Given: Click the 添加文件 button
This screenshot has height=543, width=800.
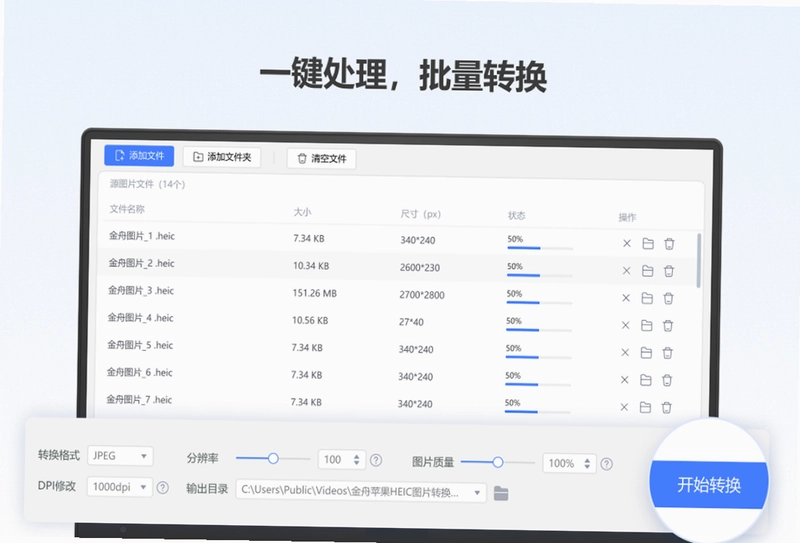Looking at the screenshot, I should coord(139,156).
